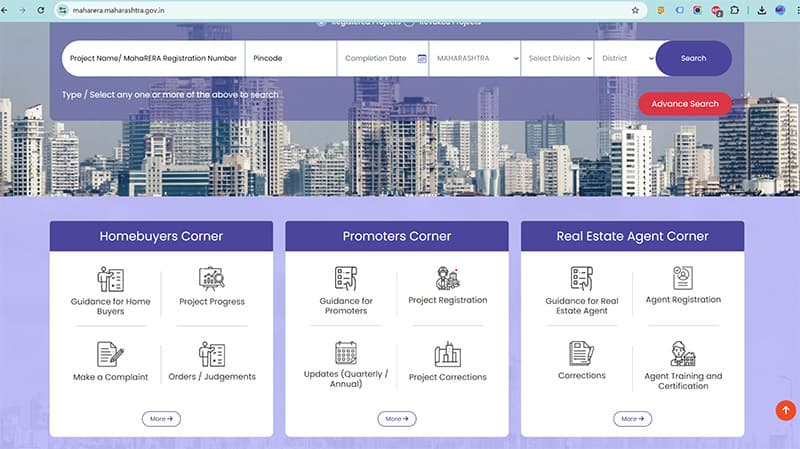Open Guidance for Real Estate Agent icon

(x=582, y=279)
